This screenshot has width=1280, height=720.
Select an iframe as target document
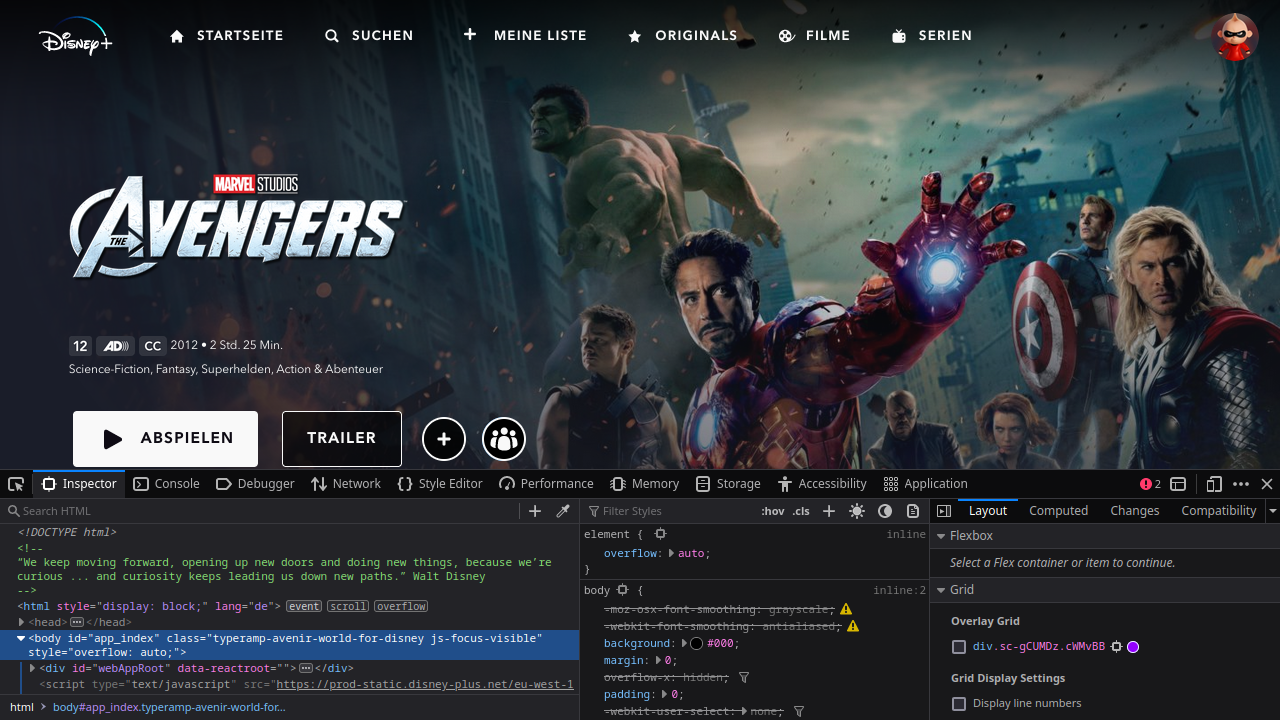point(1179,484)
